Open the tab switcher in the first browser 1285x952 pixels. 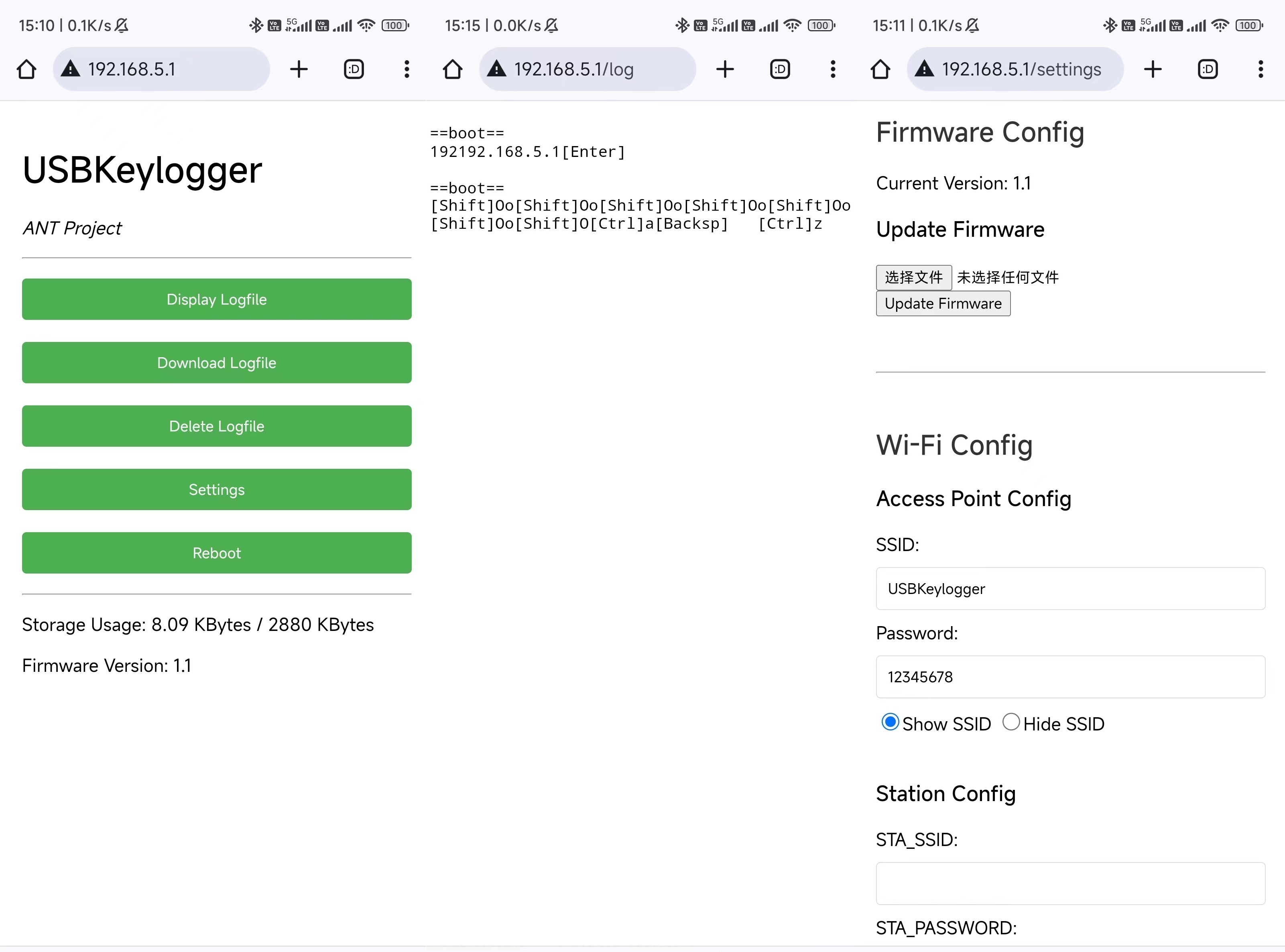354,69
